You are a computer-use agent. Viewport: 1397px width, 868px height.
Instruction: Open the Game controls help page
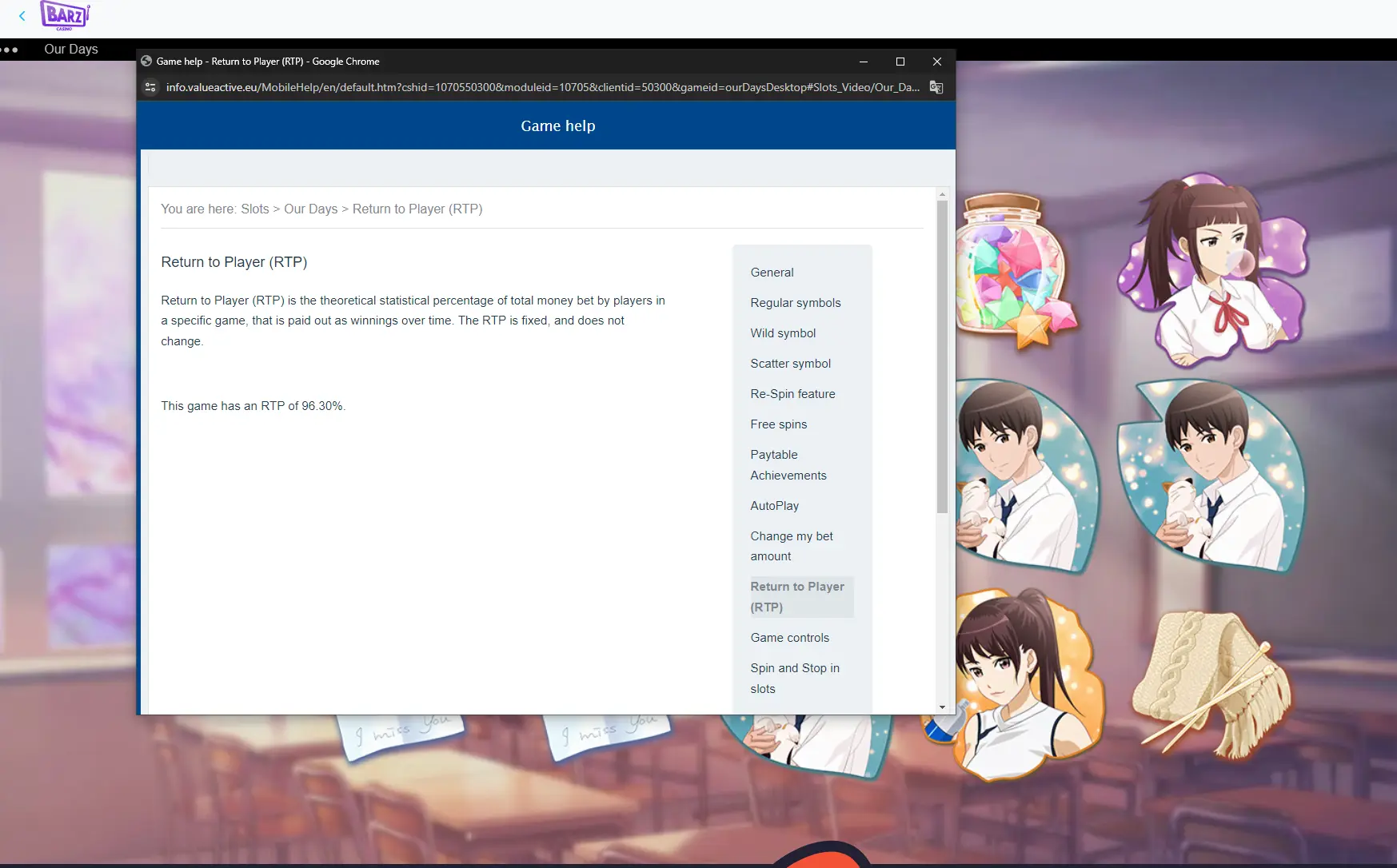point(789,638)
